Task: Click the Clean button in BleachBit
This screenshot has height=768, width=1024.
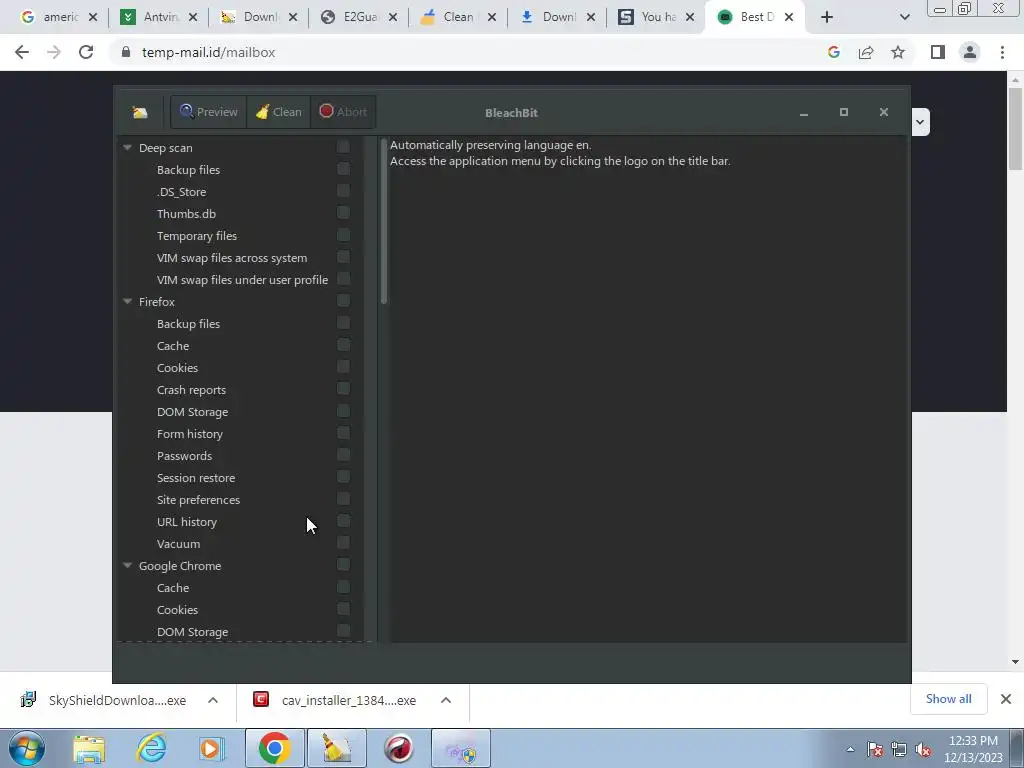Action: [279, 112]
